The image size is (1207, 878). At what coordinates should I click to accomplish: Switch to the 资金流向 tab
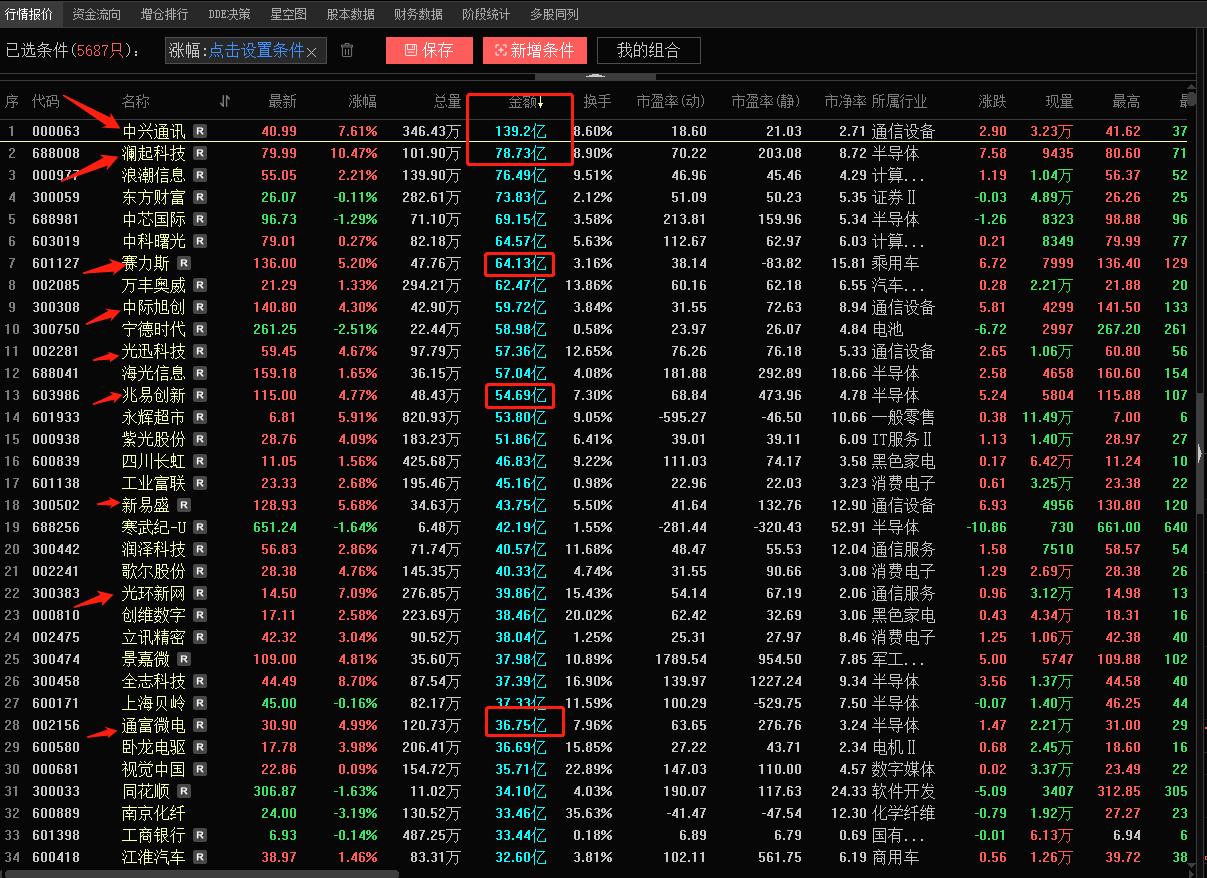click(x=97, y=14)
